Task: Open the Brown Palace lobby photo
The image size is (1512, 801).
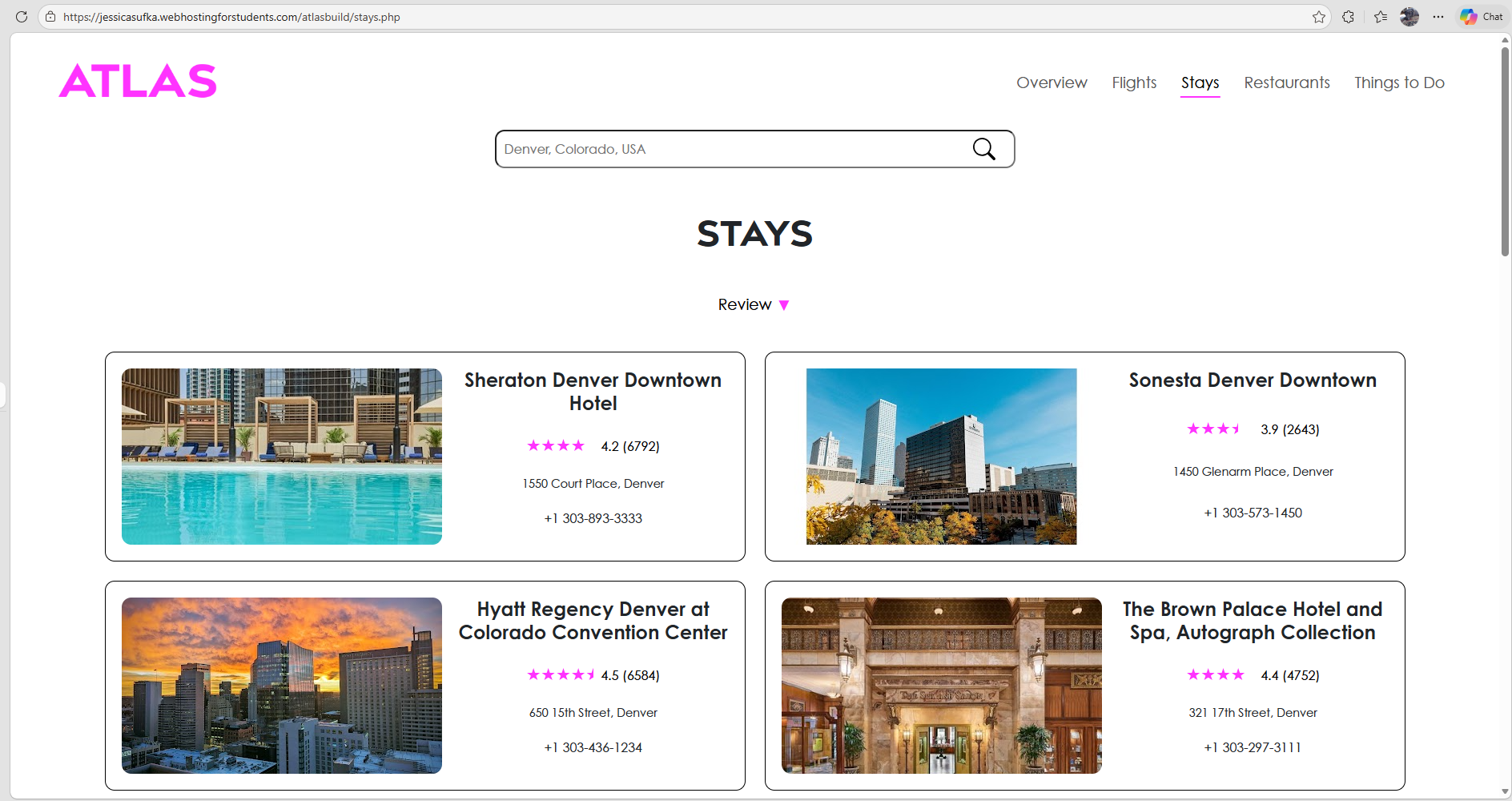Action: [942, 686]
